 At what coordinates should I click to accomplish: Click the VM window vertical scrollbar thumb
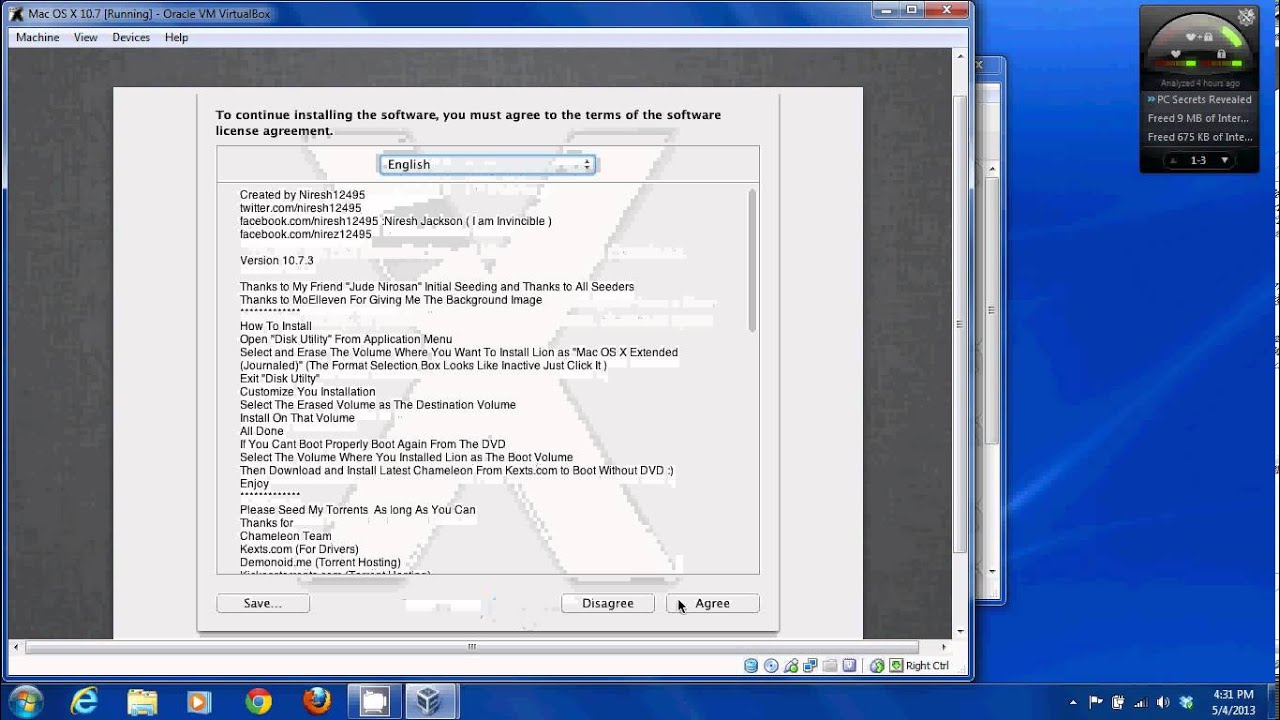click(x=960, y=323)
